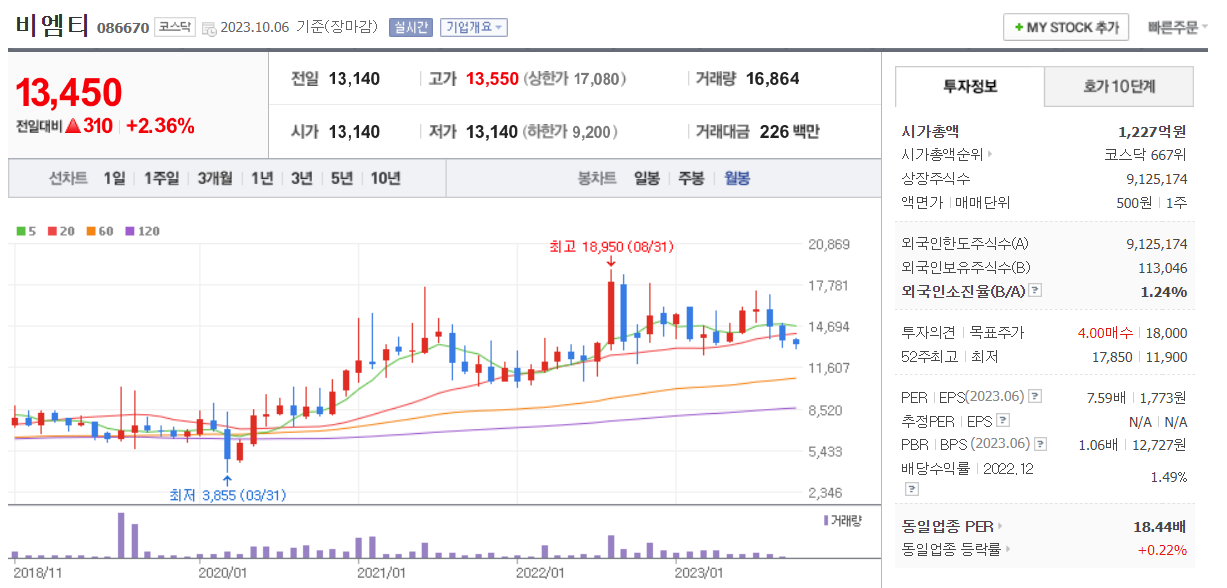Open help icon next to PER EPS(2023.06)
The height and width of the screenshot is (588, 1227).
tap(1035, 396)
